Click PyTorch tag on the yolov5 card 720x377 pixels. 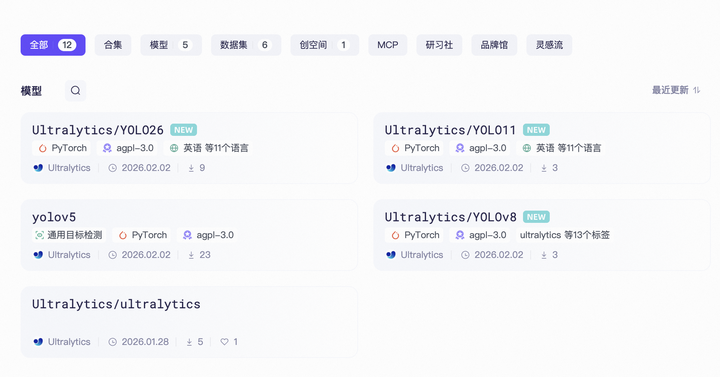click(x=142, y=235)
